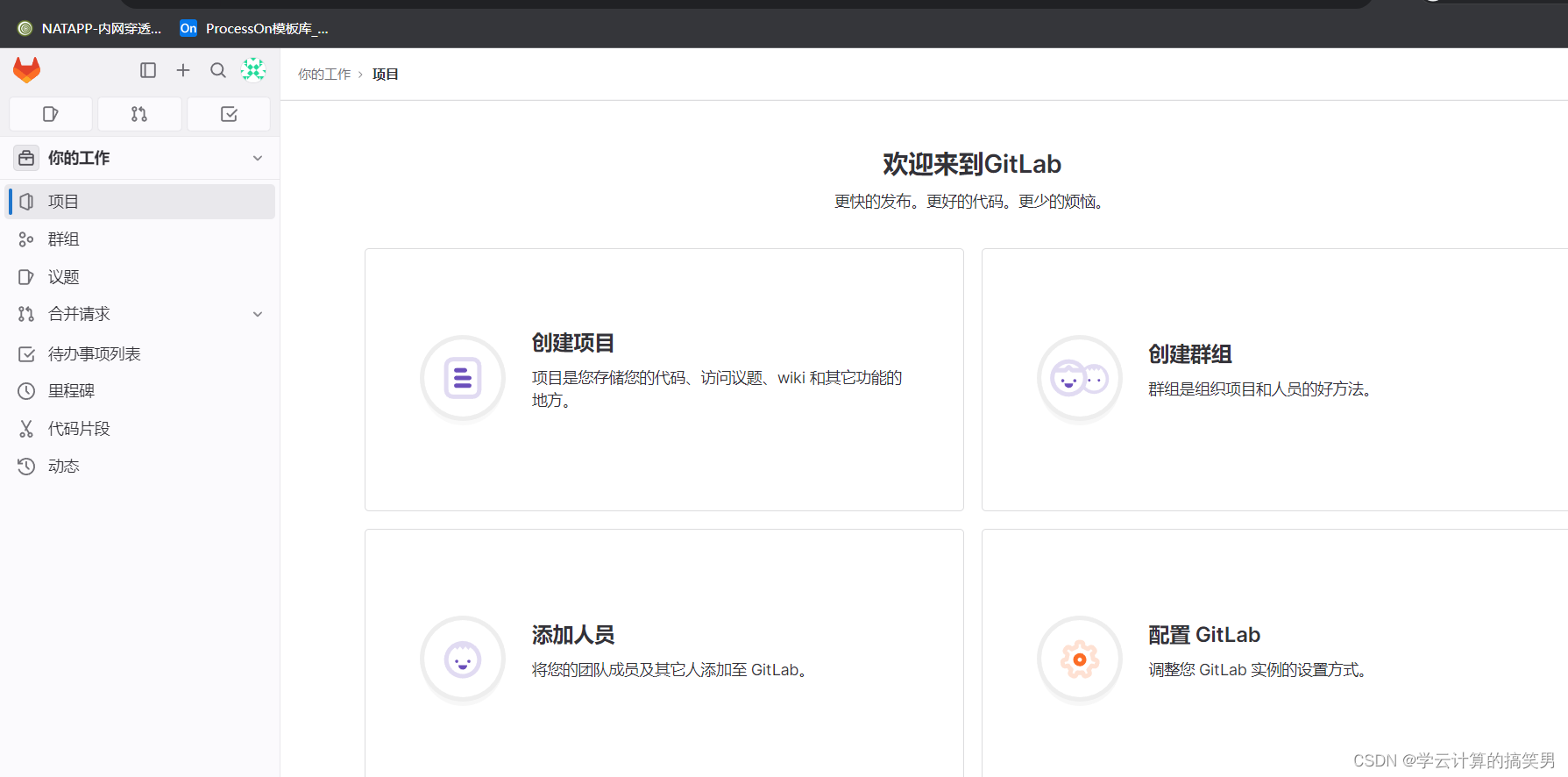Image resolution: width=1568 pixels, height=777 pixels.
Task: Open the 创建项目 card title
Action: click(x=573, y=343)
